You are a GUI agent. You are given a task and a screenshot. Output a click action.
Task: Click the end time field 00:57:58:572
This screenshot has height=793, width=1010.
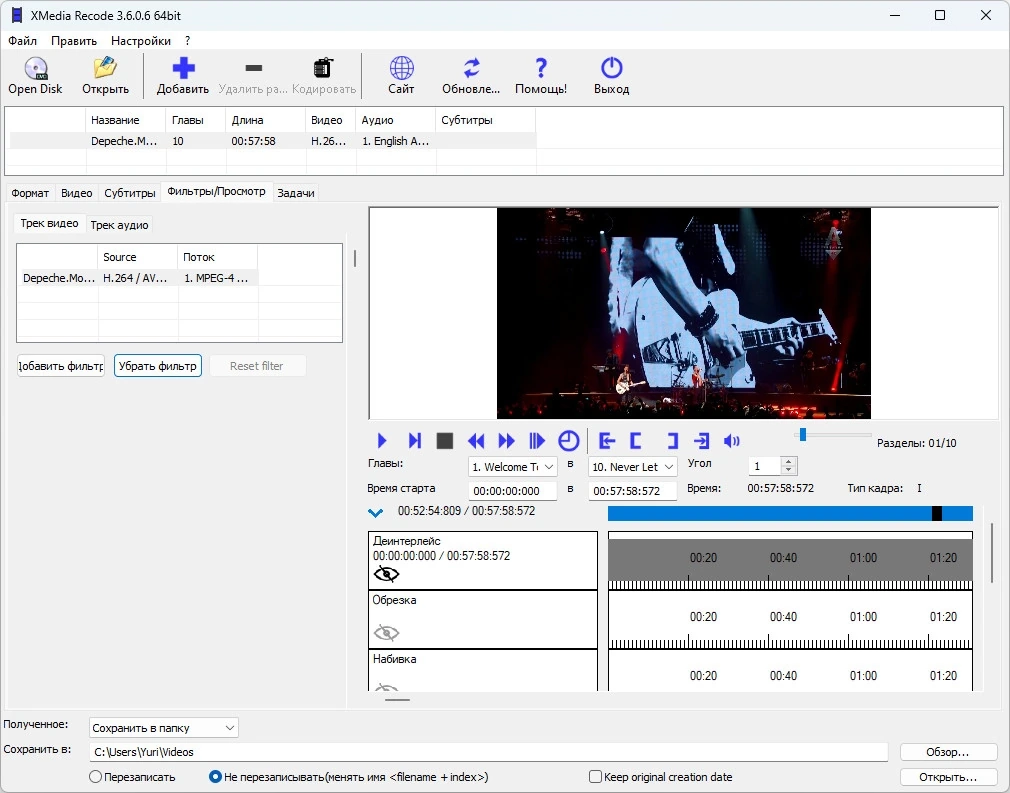pyautogui.click(x=633, y=491)
